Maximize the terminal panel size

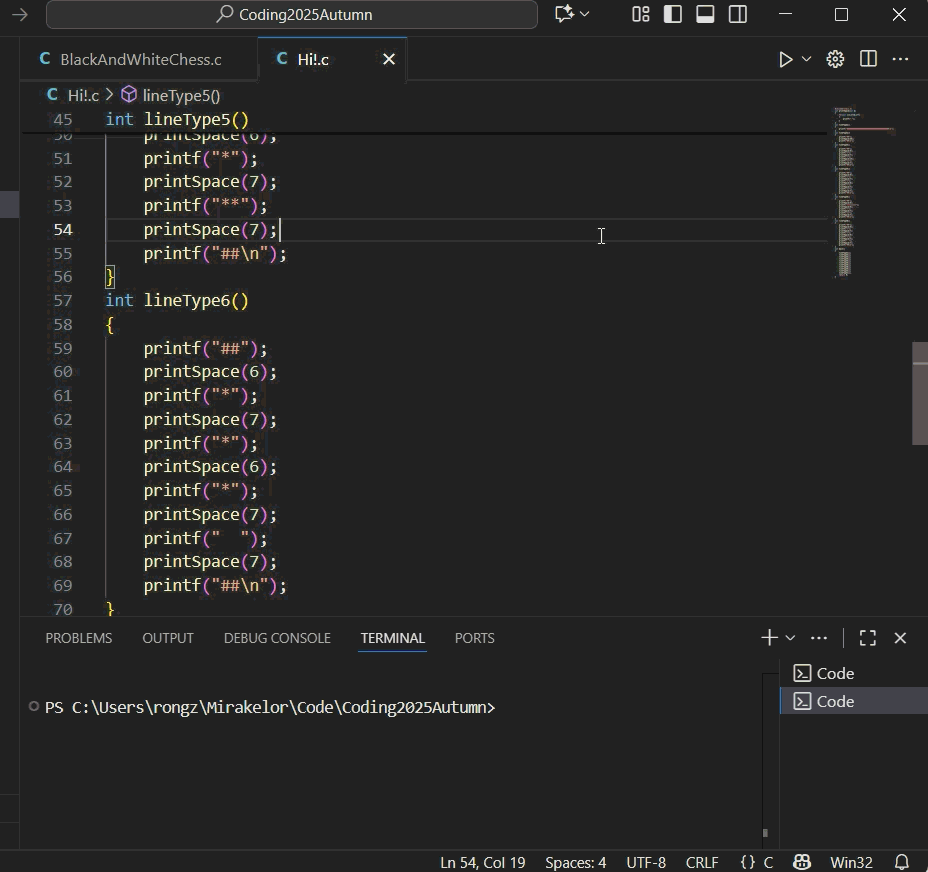click(868, 638)
